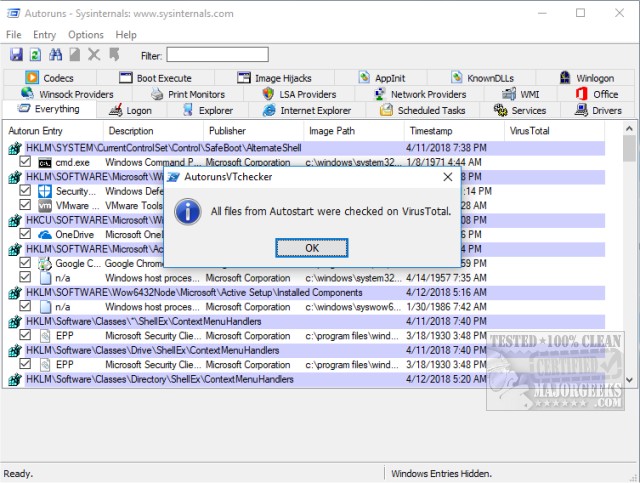Toggle EPP checkbox under * ShellEx key
Screen dimensions: 640x483
(25, 335)
